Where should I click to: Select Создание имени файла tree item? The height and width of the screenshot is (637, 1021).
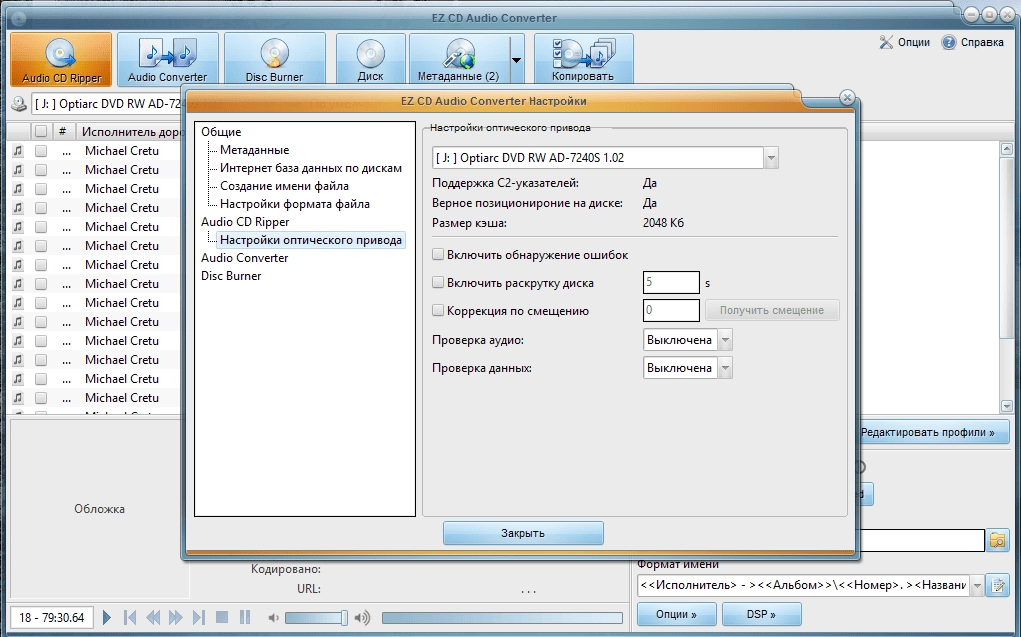pos(284,186)
